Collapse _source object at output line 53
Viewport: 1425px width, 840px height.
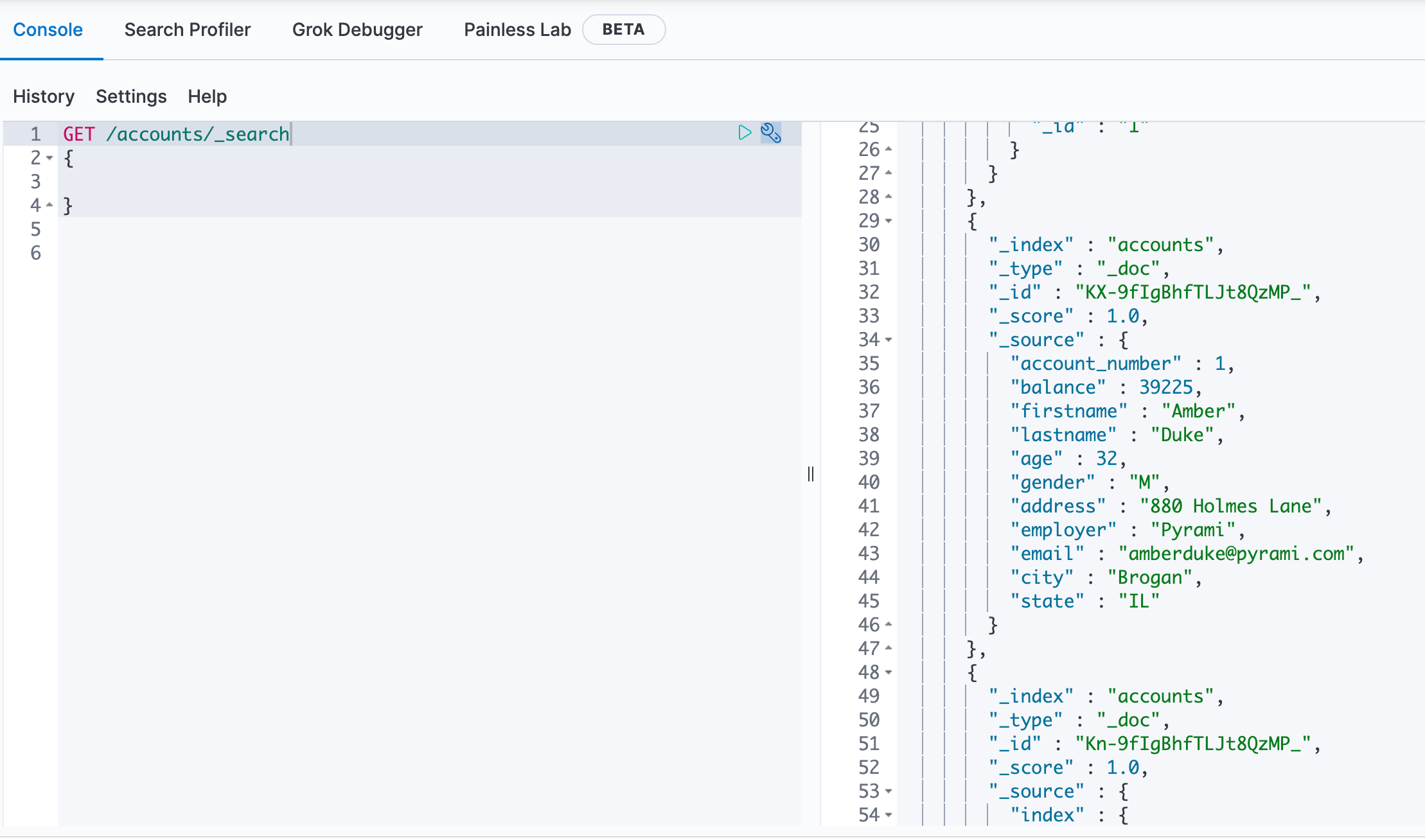(x=889, y=791)
